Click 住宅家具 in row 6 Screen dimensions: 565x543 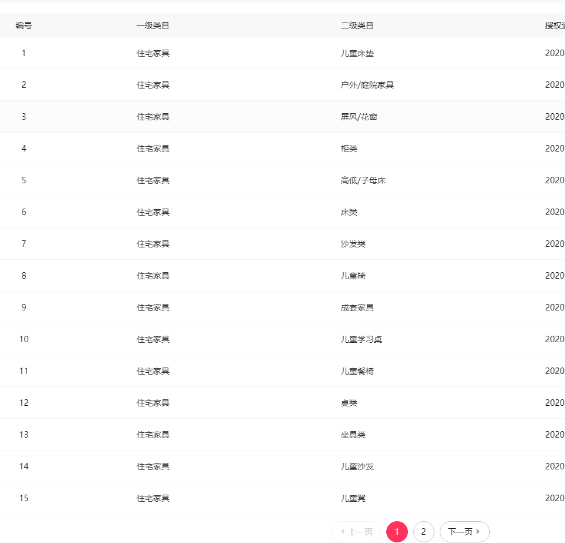point(153,212)
